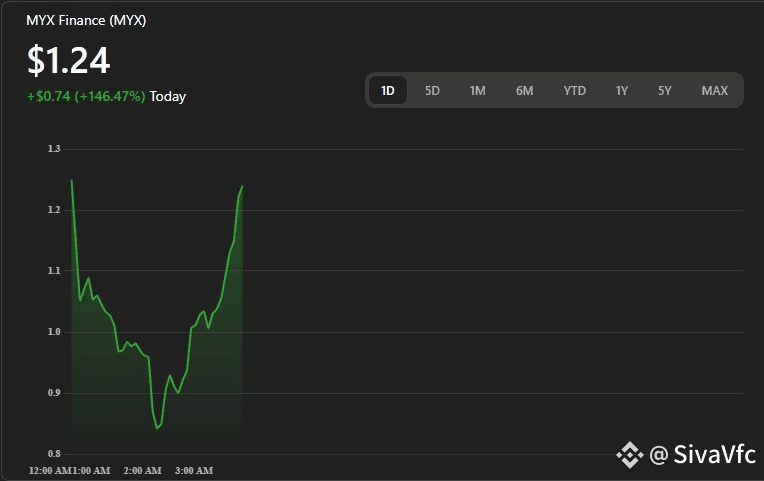Image resolution: width=764 pixels, height=481 pixels.
Task: Click the 2:00 AM axis label
Action: (142, 471)
